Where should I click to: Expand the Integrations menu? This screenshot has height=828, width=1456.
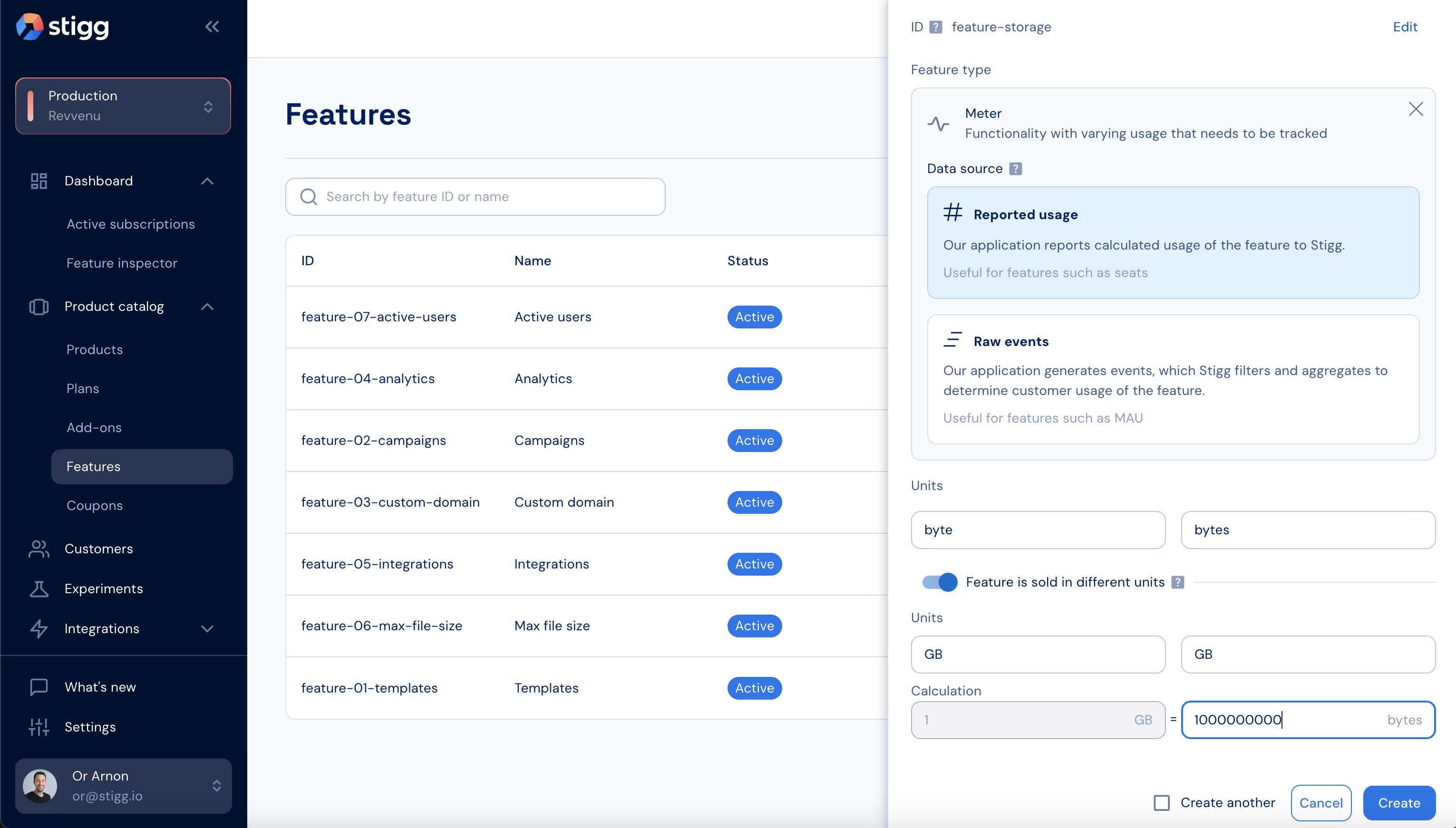coord(207,629)
